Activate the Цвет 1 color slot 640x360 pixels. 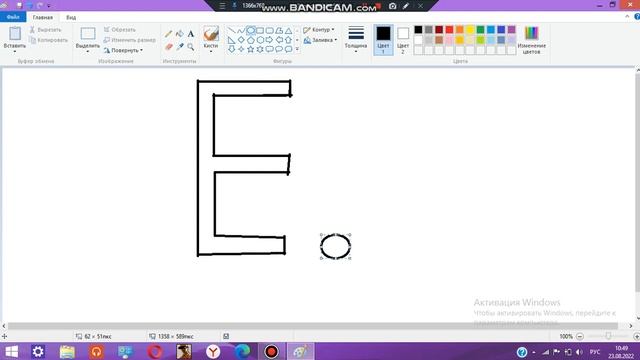point(383,40)
